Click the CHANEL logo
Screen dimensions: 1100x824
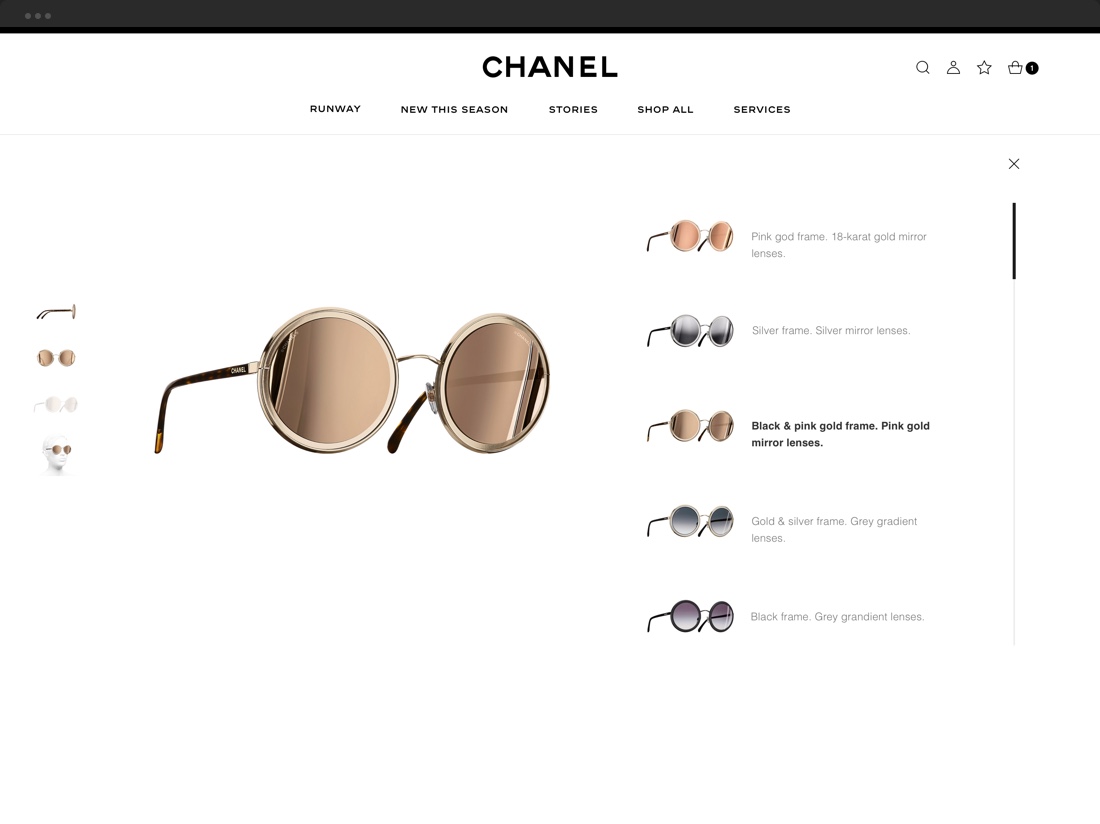550,67
